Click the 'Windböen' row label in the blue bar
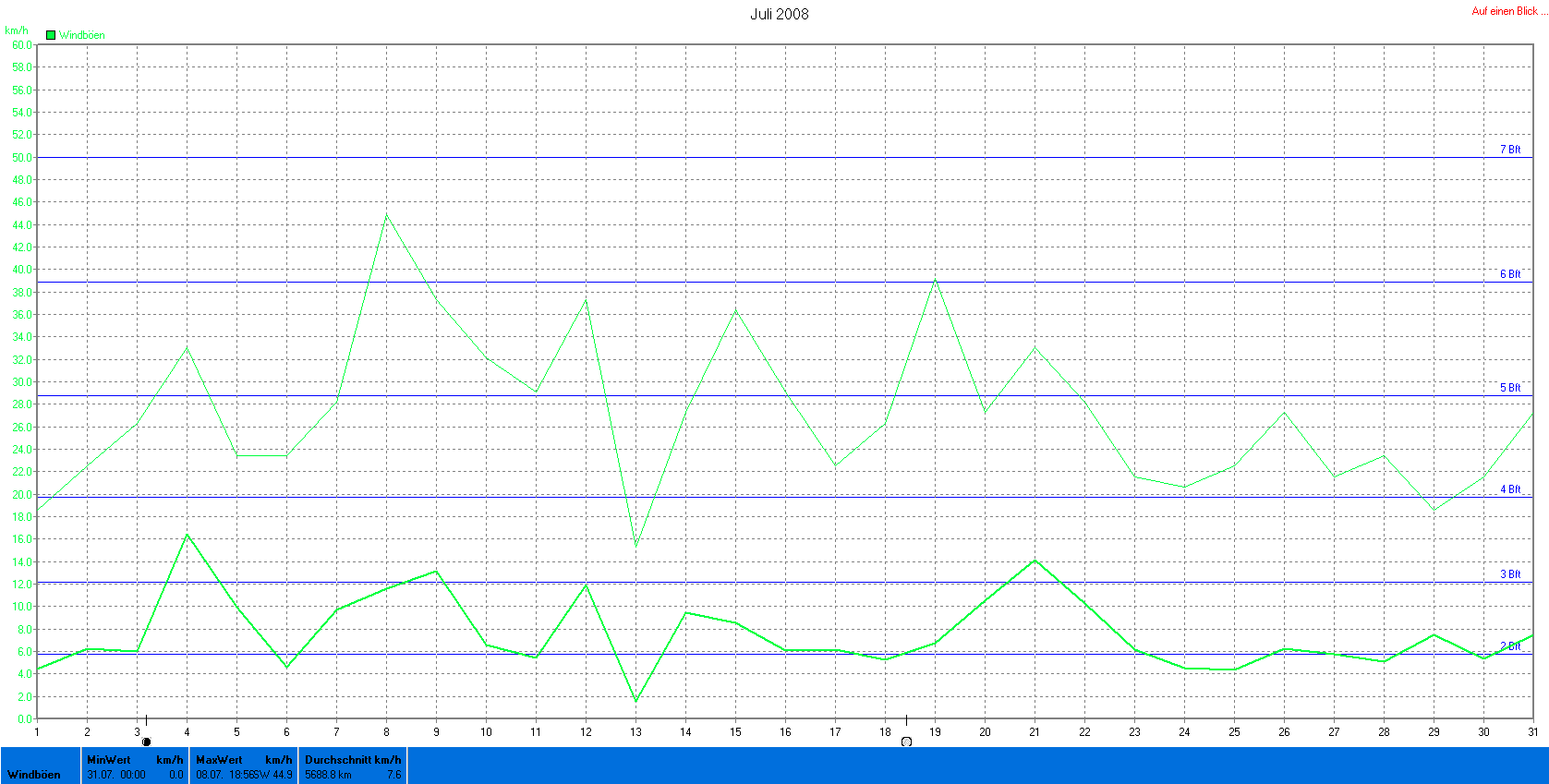The image size is (1549, 784). pyautogui.click(x=34, y=775)
